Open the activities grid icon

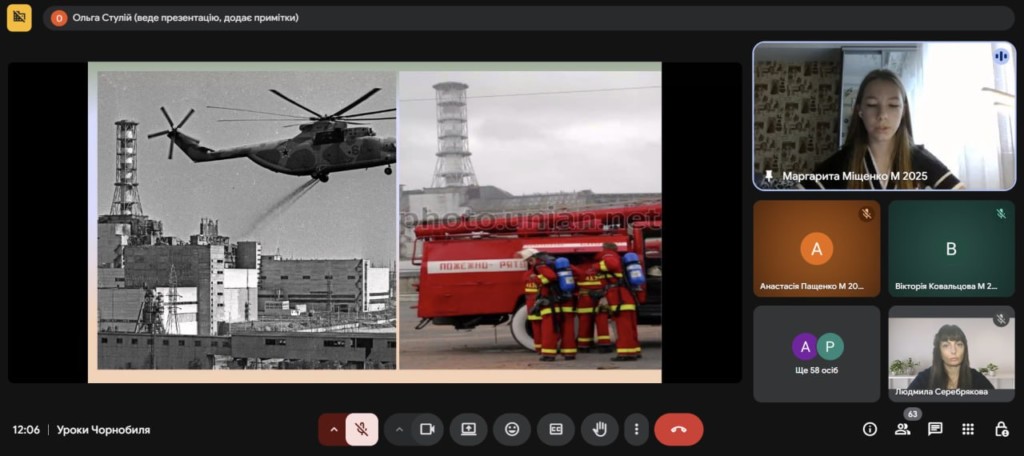pos(968,429)
